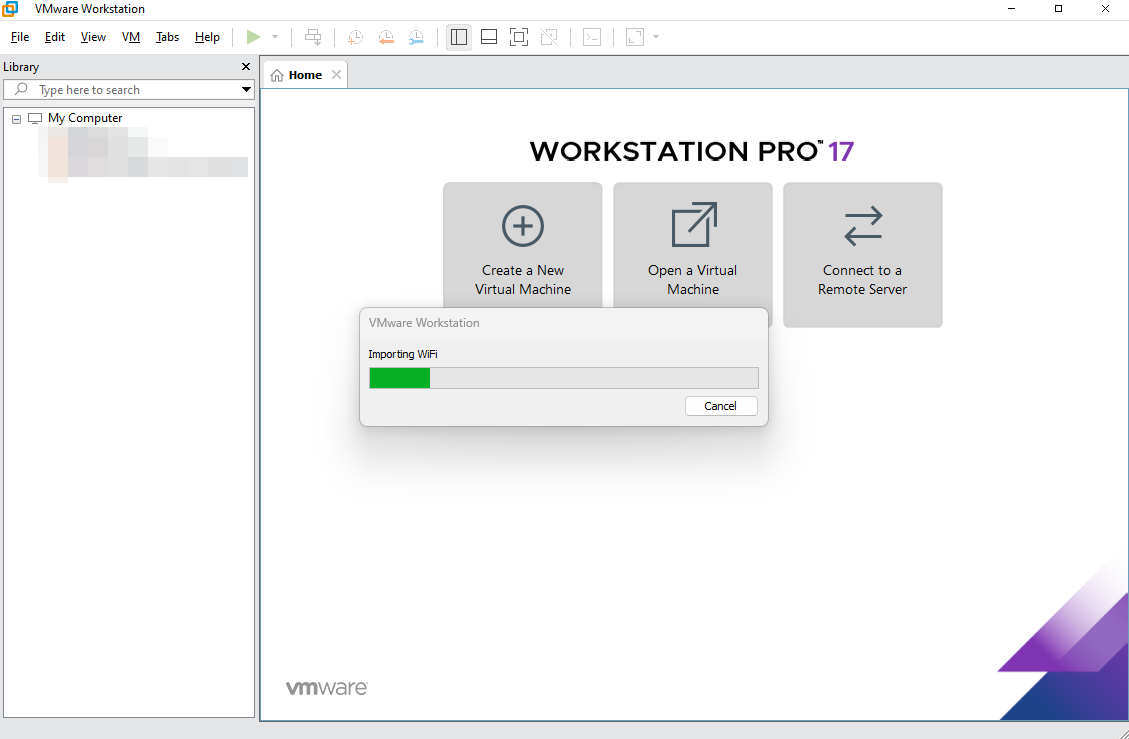Toggle the thumbnail bar view icon
Image resolution: width=1129 pixels, height=739 pixels.
(x=489, y=37)
